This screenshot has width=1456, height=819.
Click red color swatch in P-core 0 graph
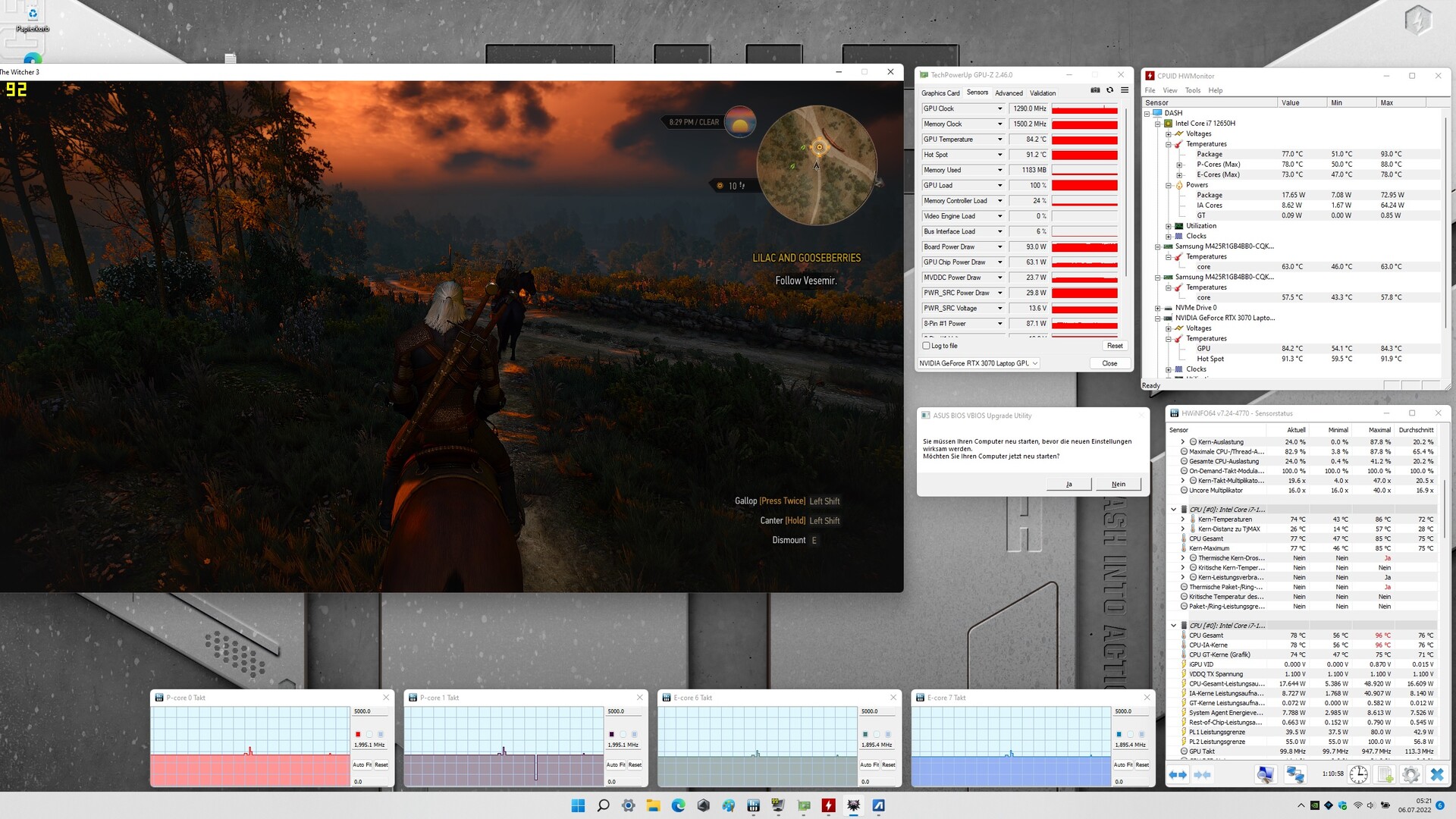tap(358, 734)
